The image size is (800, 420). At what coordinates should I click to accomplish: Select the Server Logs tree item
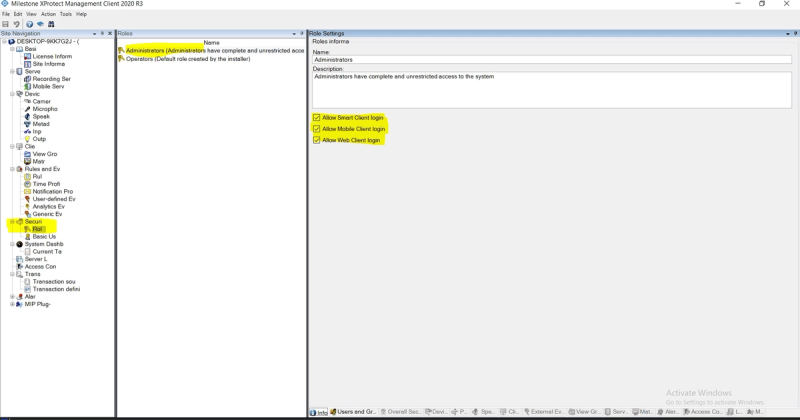(36, 259)
